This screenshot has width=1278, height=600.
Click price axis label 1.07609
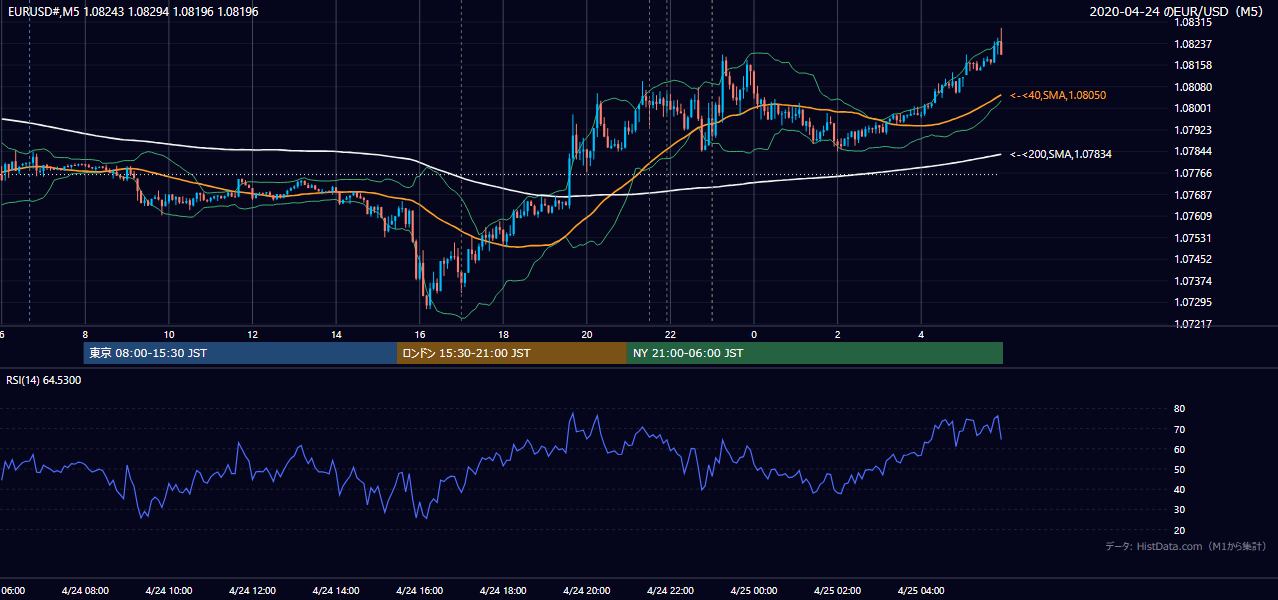pyautogui.click(x=1194, y=216)
